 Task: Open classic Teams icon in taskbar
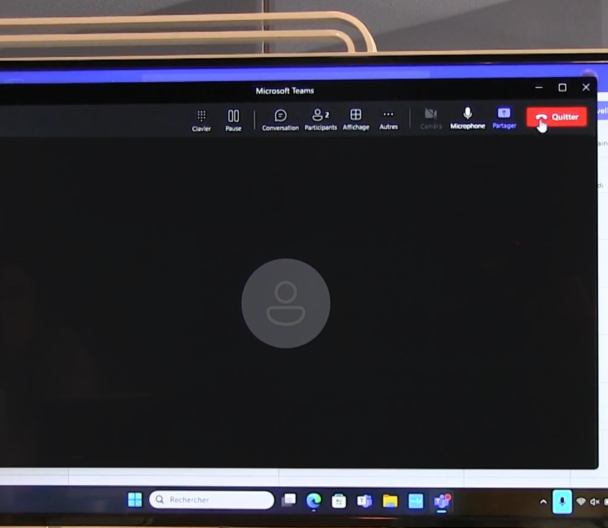tap(364, 501)
